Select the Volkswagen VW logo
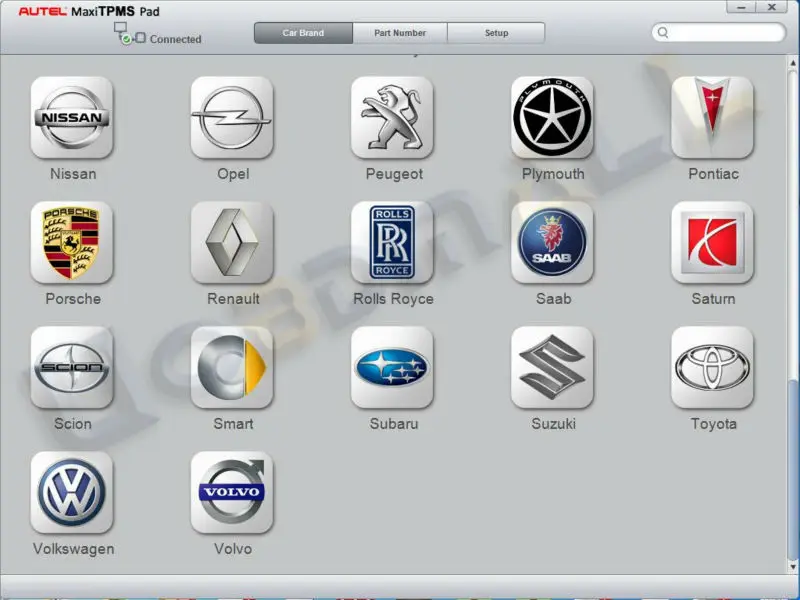Screen dimensions: 800x600 point(72,493)
